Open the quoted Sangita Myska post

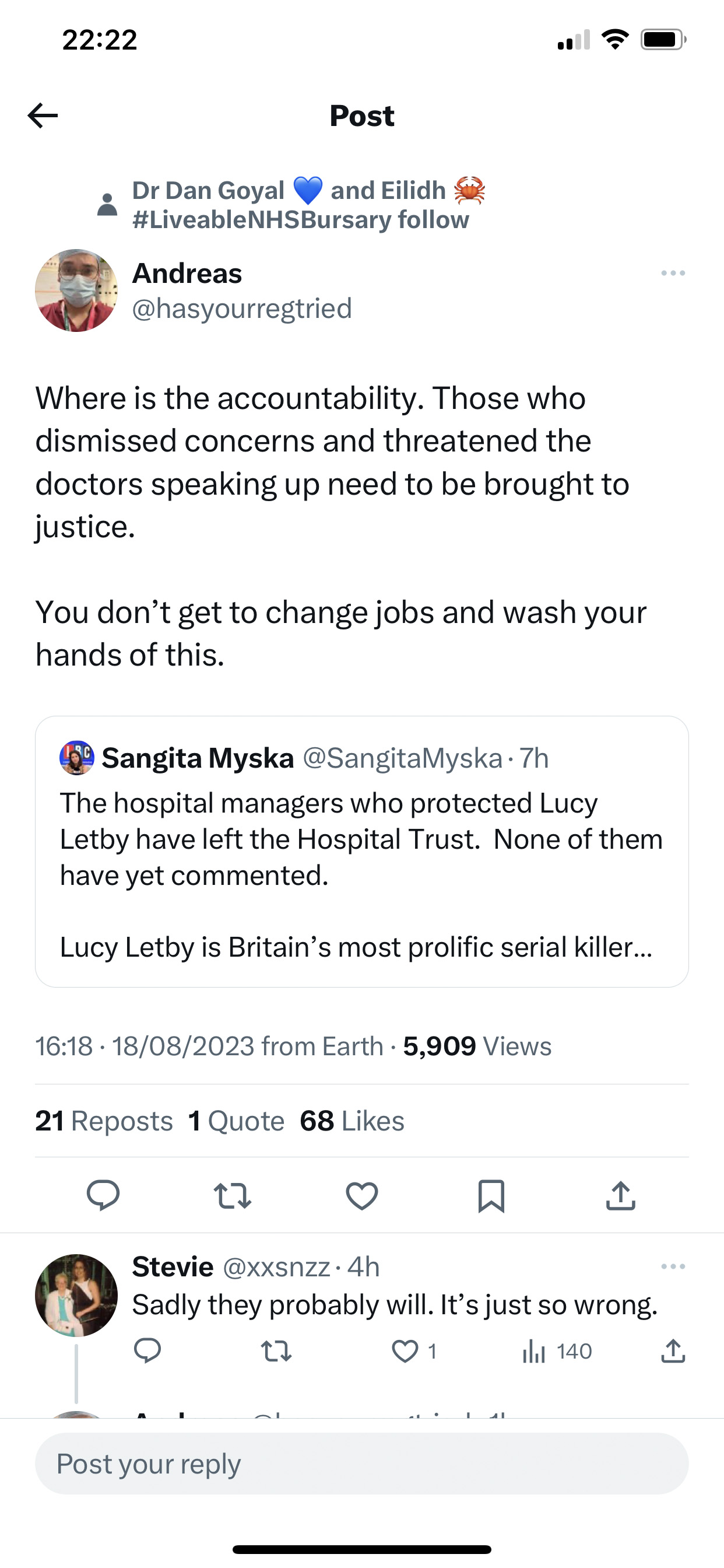[x=362, y=852]
